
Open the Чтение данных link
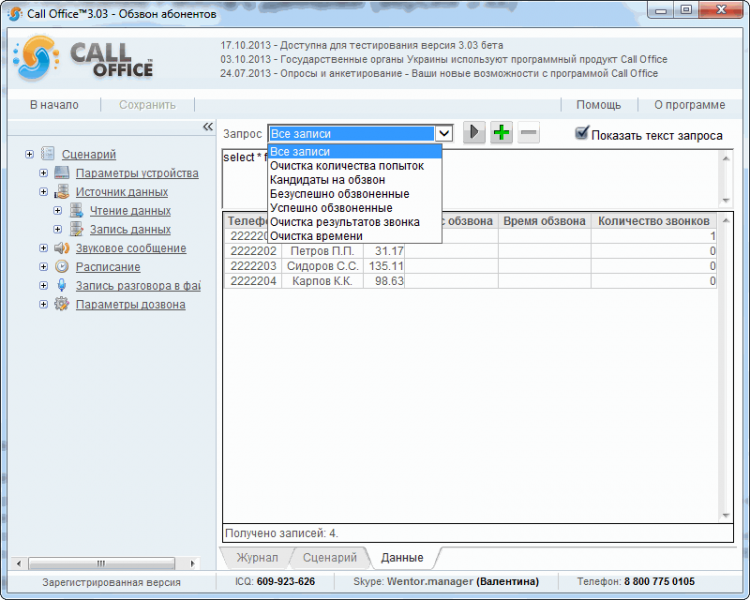(130, 211)
